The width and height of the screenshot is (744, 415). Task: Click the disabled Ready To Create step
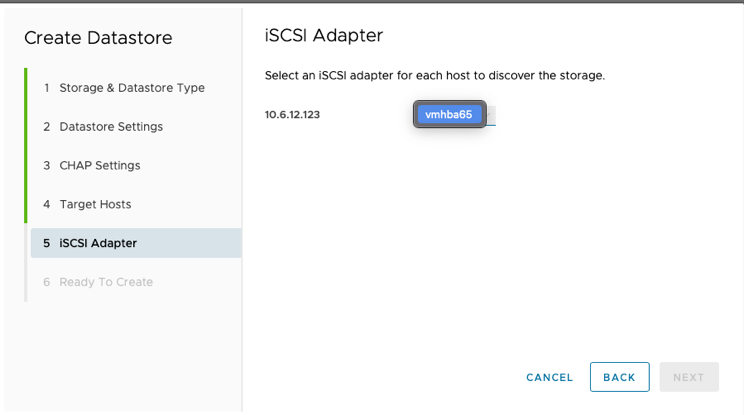106,282
